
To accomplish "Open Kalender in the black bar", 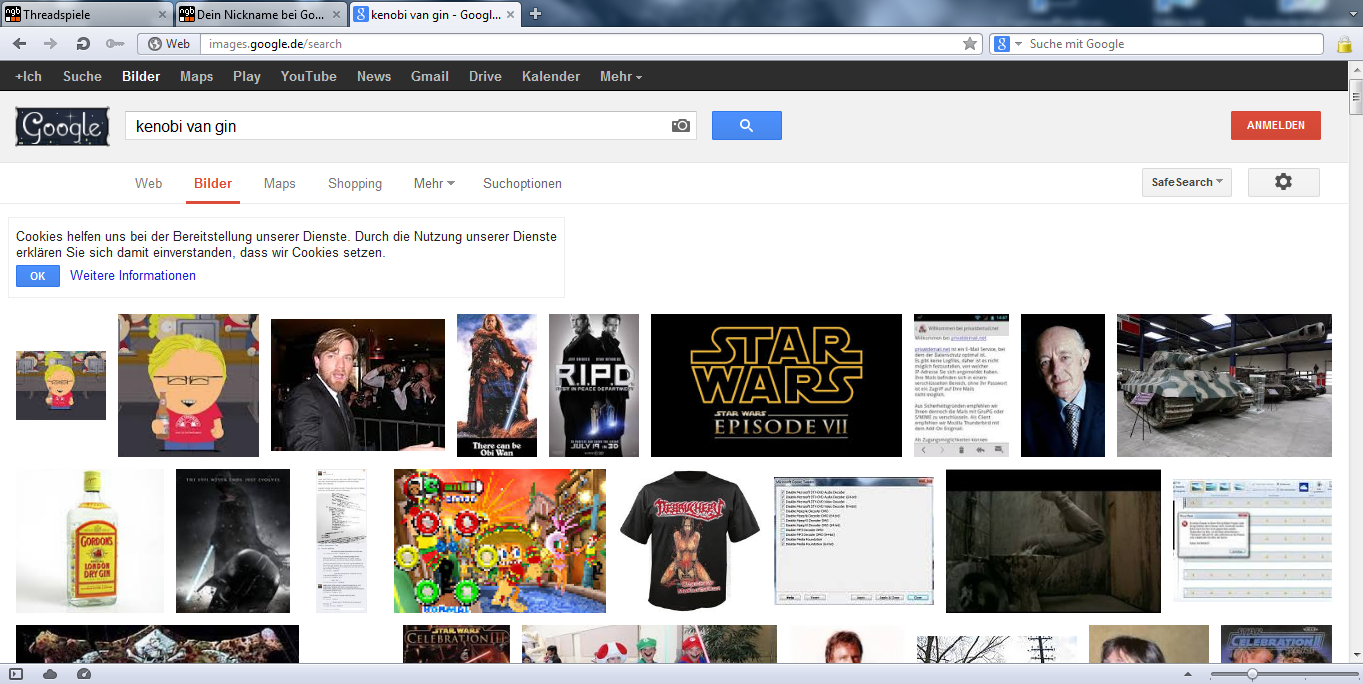I will click(551, 76).
